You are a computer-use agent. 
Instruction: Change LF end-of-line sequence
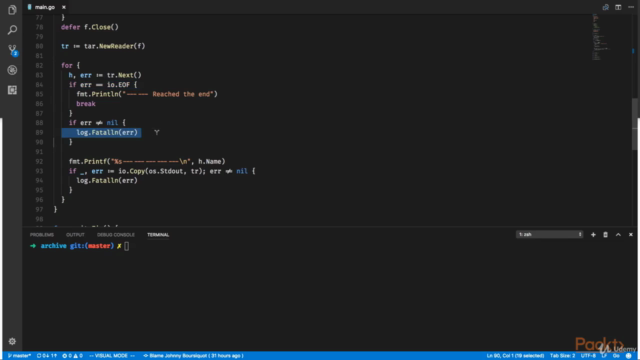[x=604, y=356]
